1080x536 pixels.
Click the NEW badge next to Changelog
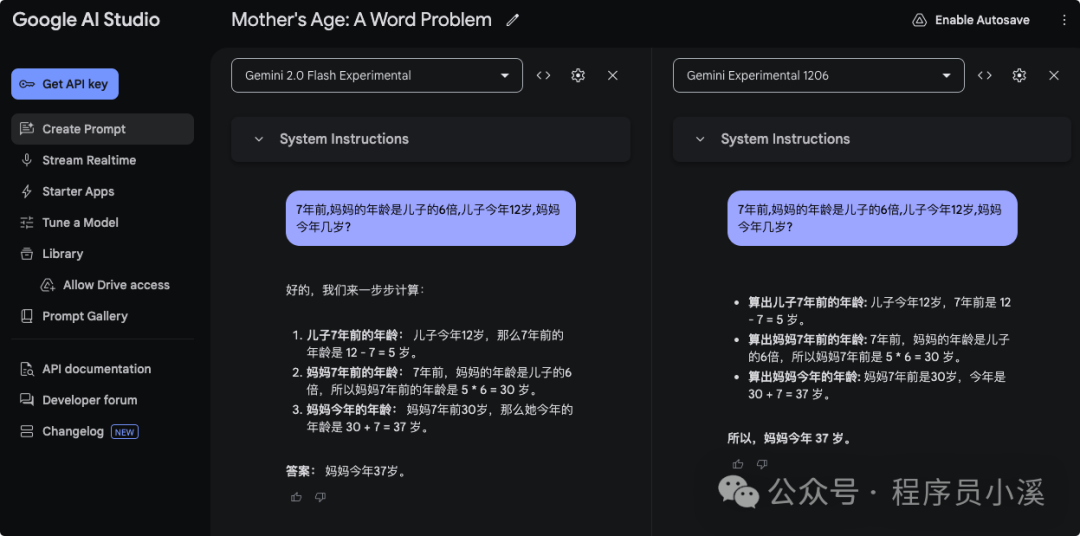point(125,432)
